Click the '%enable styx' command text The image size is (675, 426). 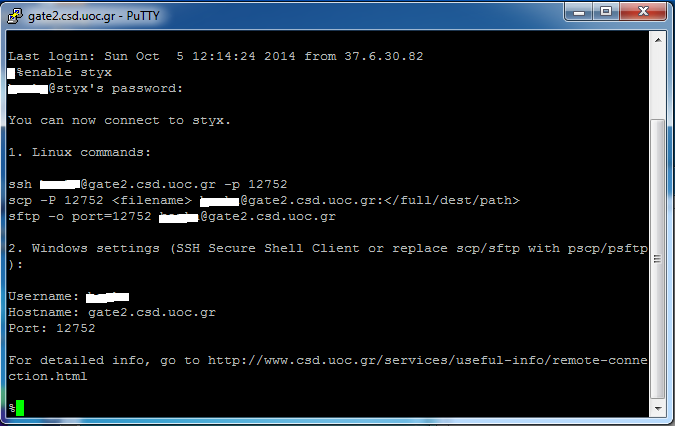pyautogui.click(x=64, y=72)
